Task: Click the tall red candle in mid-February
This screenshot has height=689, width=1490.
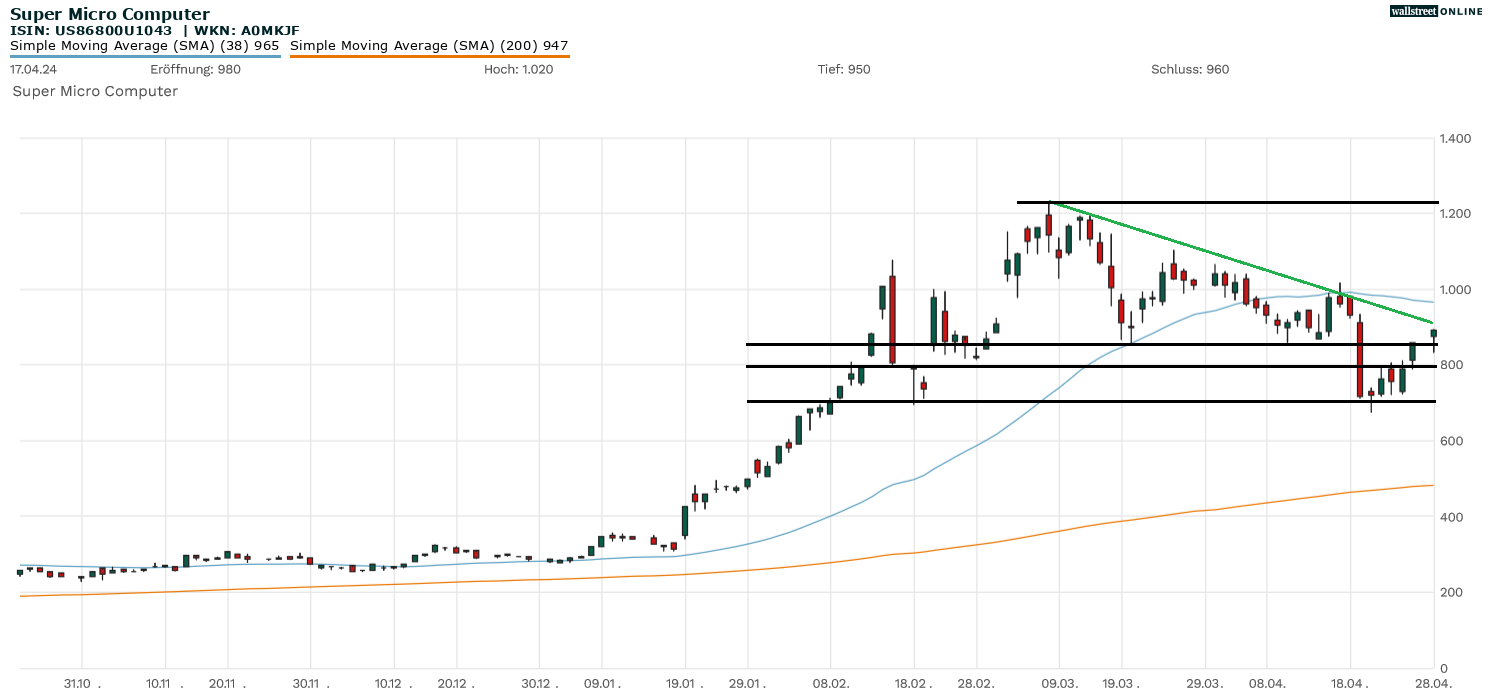Action: pyautogui.click(x=892, y=318)
